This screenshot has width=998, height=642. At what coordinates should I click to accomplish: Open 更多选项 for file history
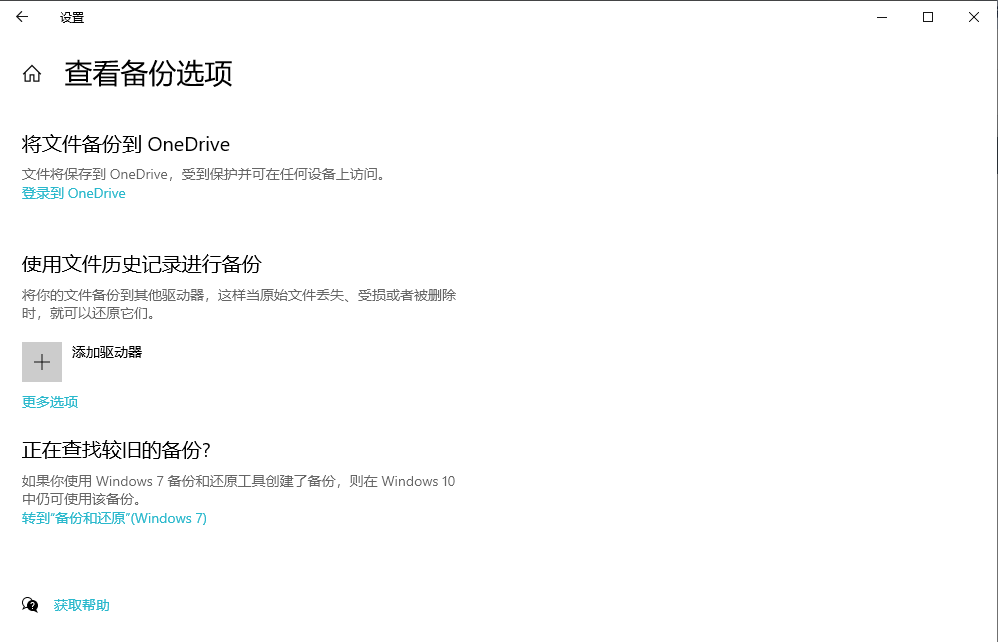tap(48, 400)
